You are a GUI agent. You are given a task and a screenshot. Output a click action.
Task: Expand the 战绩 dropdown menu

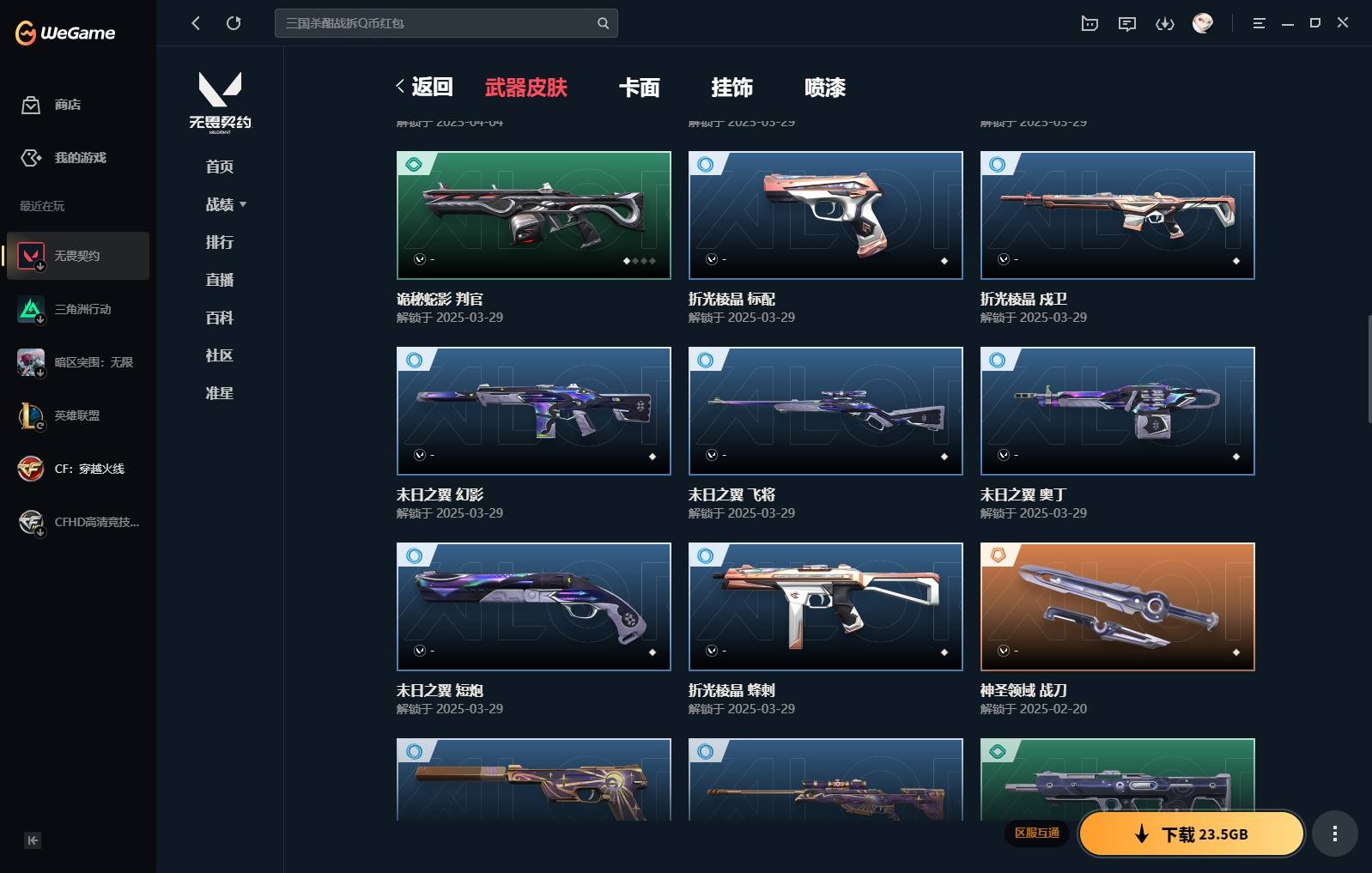tap(226, 204)
